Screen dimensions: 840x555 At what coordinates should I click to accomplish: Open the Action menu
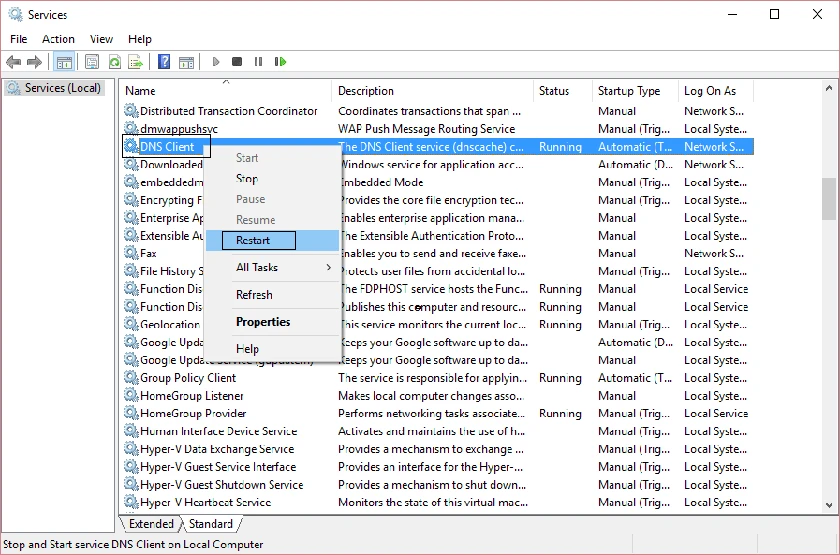click(58, 39)
